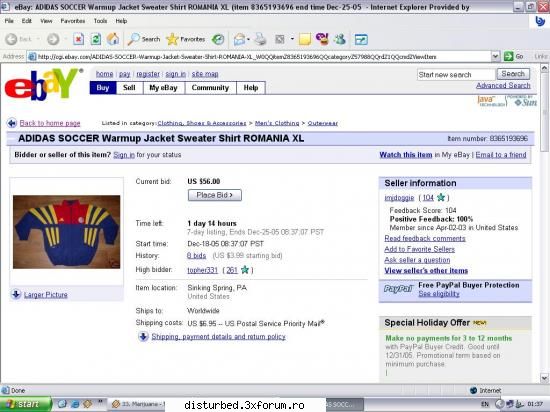Select the Buy tab on eBay
Screen dimensions: 550x412
tap(103, 88)
